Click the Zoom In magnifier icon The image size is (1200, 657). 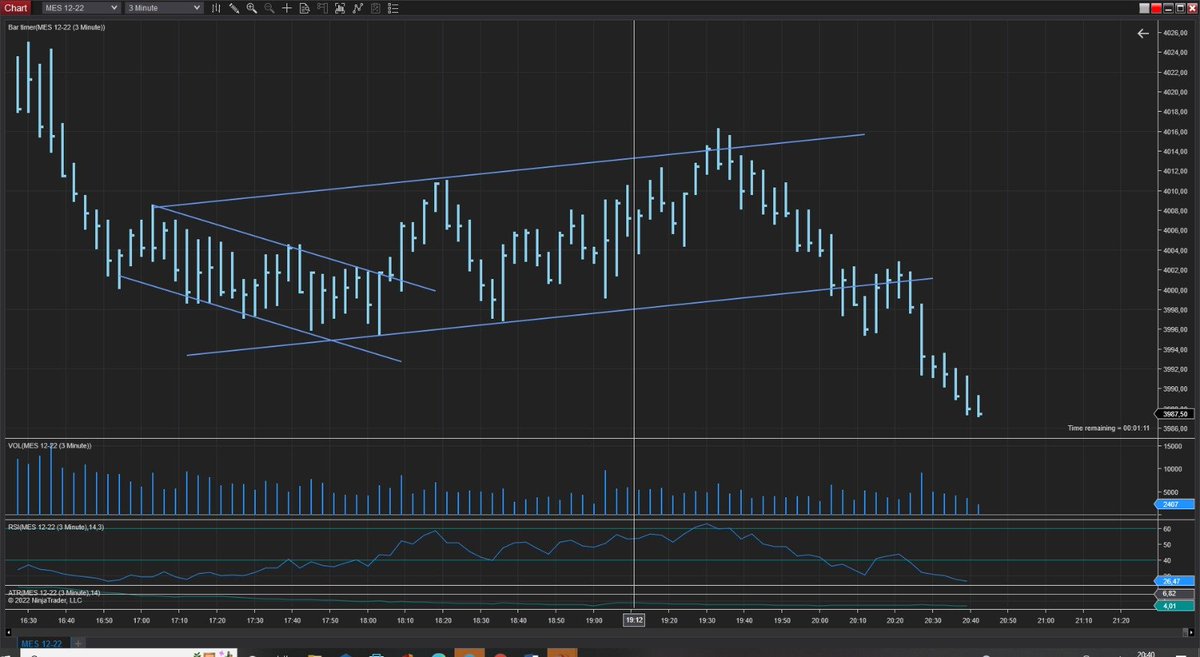point(252,8)
